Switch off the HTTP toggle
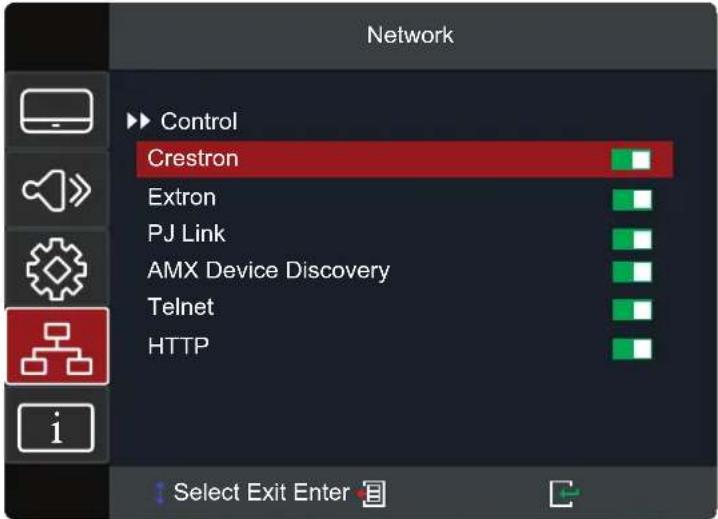The image size is (718, 519). 632,349
